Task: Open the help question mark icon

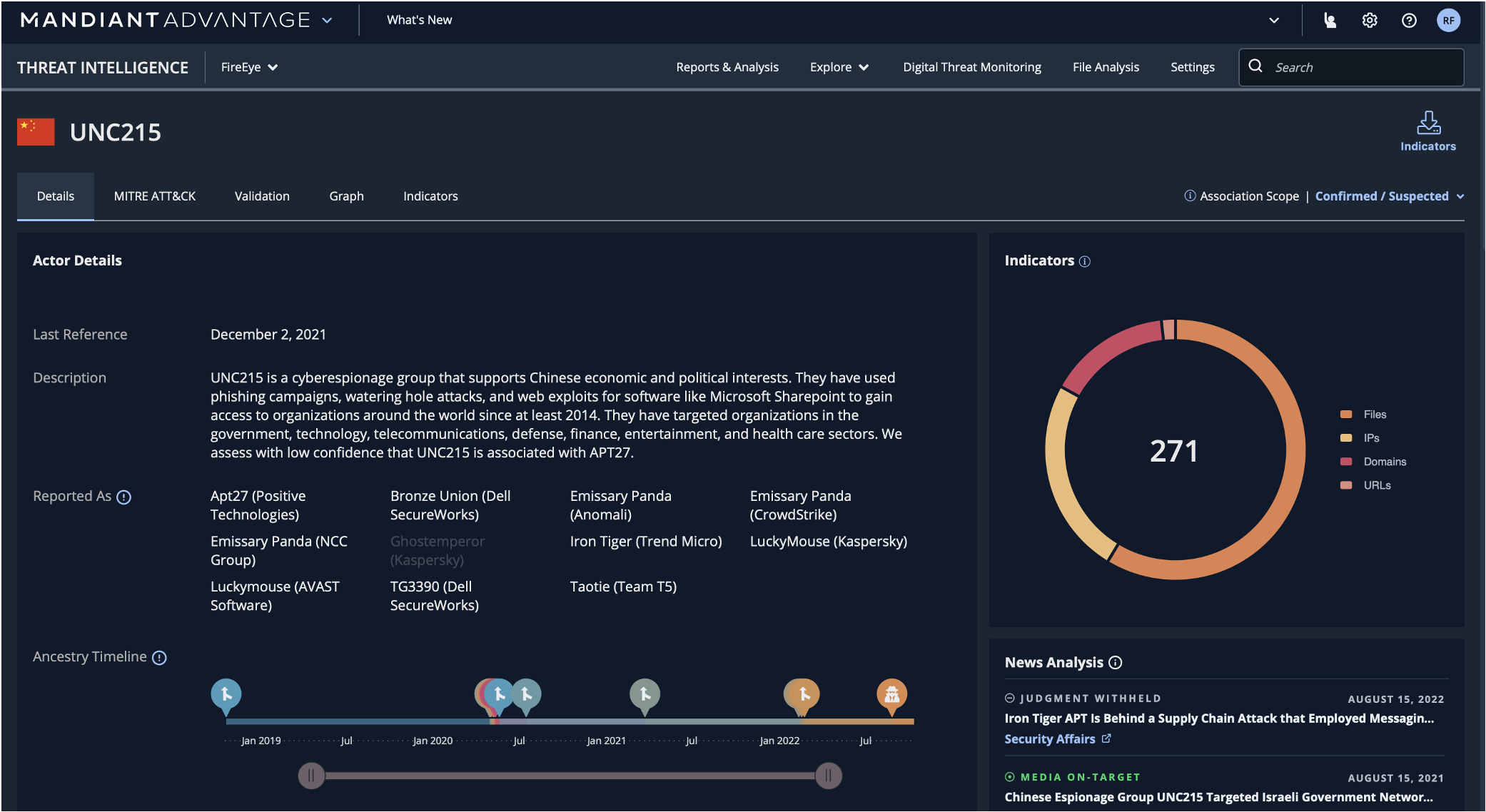Action: [1409, 20]
